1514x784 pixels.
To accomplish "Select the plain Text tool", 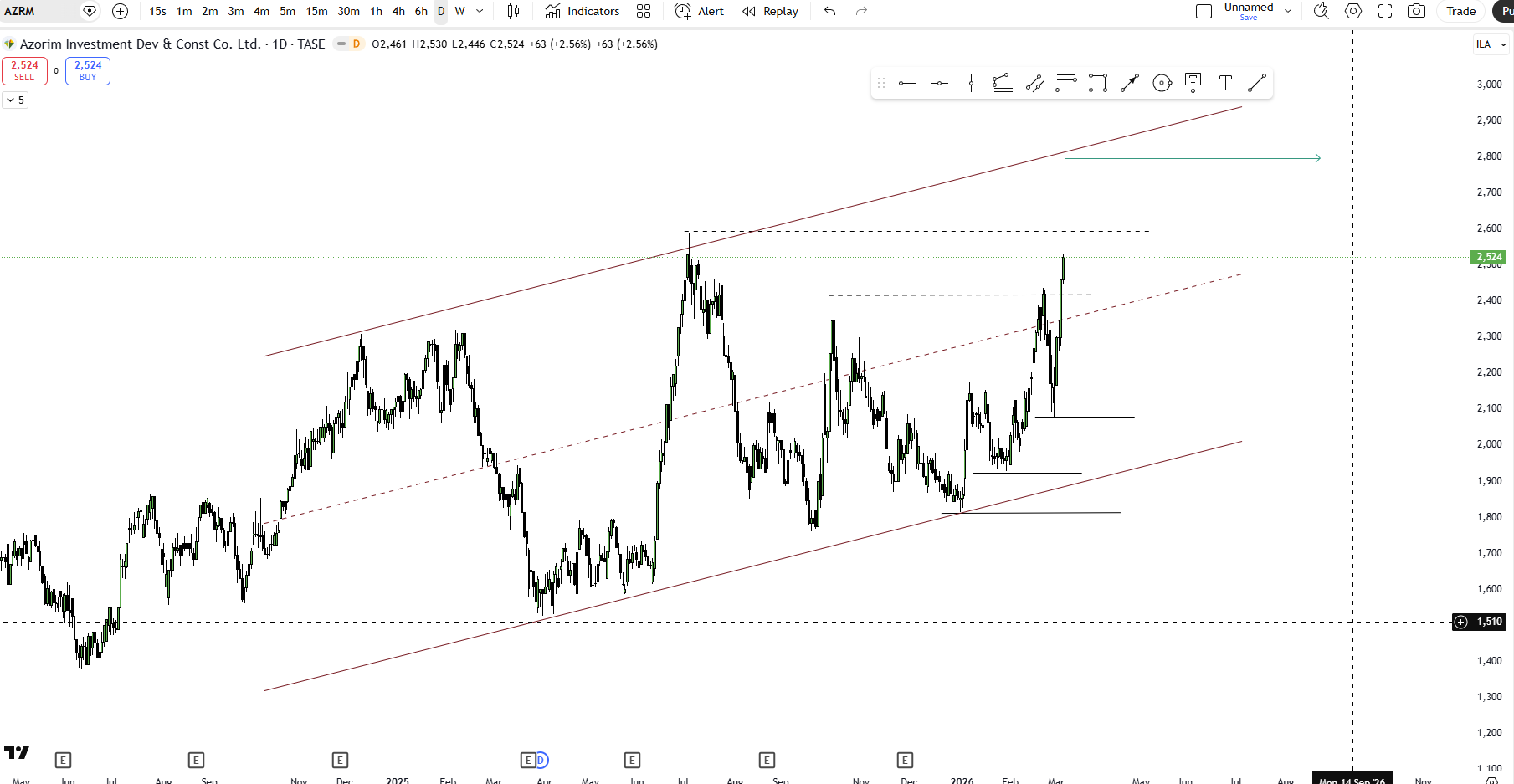I will (x=1225, y=83).
